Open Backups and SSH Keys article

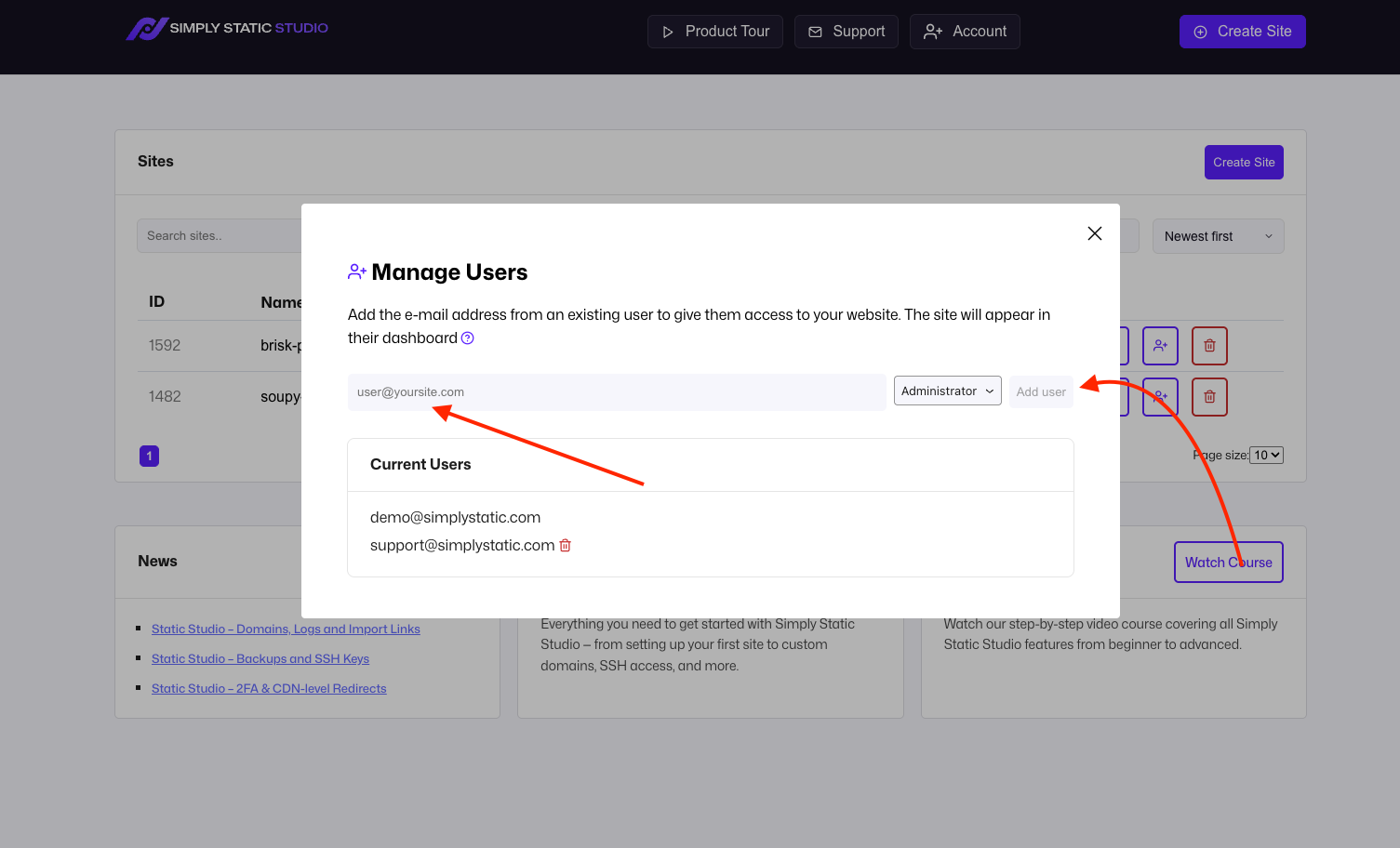(x=260, y=659)
